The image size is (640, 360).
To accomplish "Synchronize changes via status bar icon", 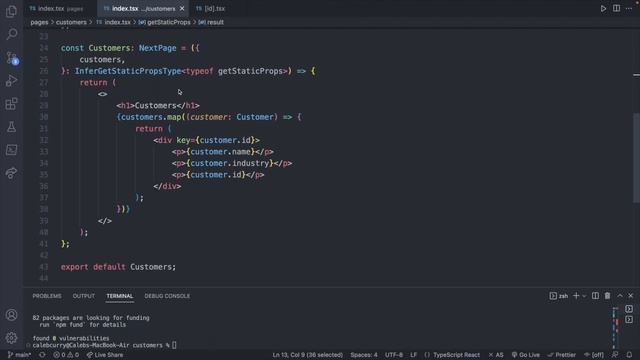I will tap(42, 355).
